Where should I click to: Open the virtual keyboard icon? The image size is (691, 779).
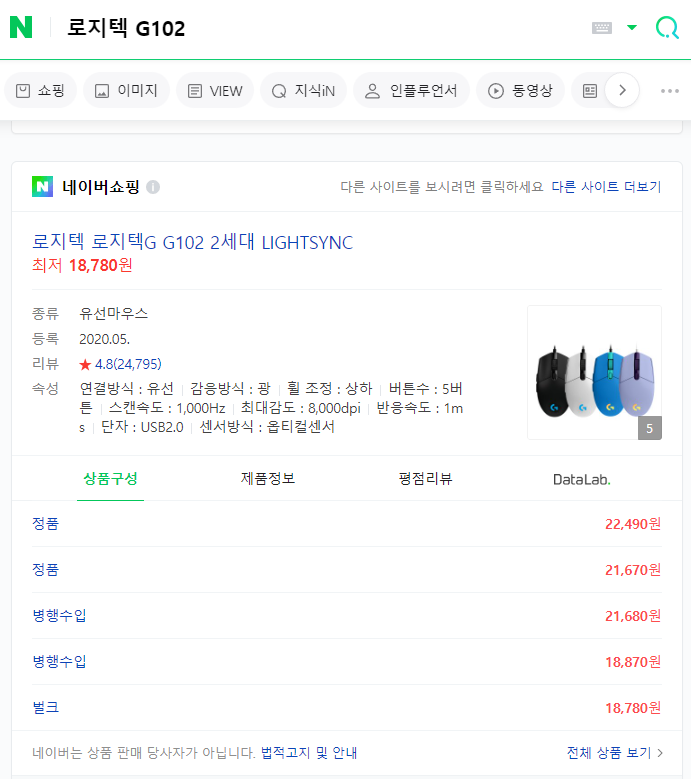(x=602, y=28)
